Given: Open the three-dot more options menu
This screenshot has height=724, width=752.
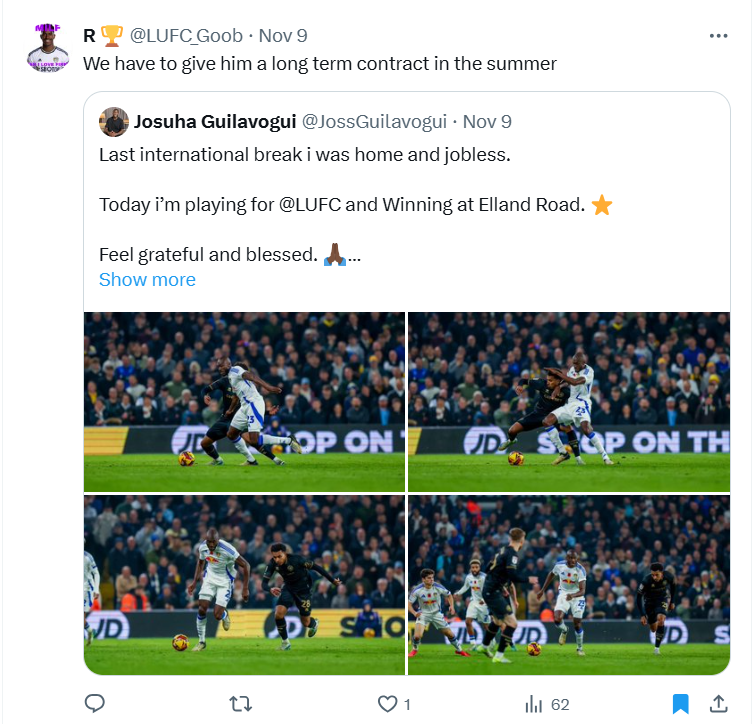Looking at the screenshot, I should (718, 36).
